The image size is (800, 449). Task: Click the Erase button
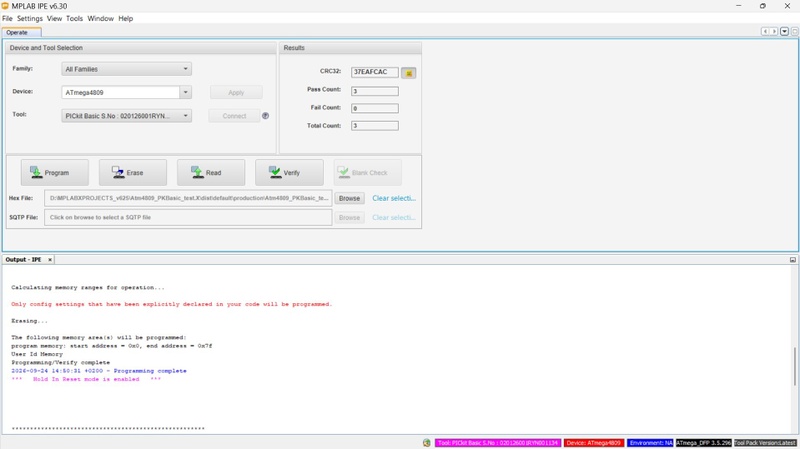(x=133, y=172)
